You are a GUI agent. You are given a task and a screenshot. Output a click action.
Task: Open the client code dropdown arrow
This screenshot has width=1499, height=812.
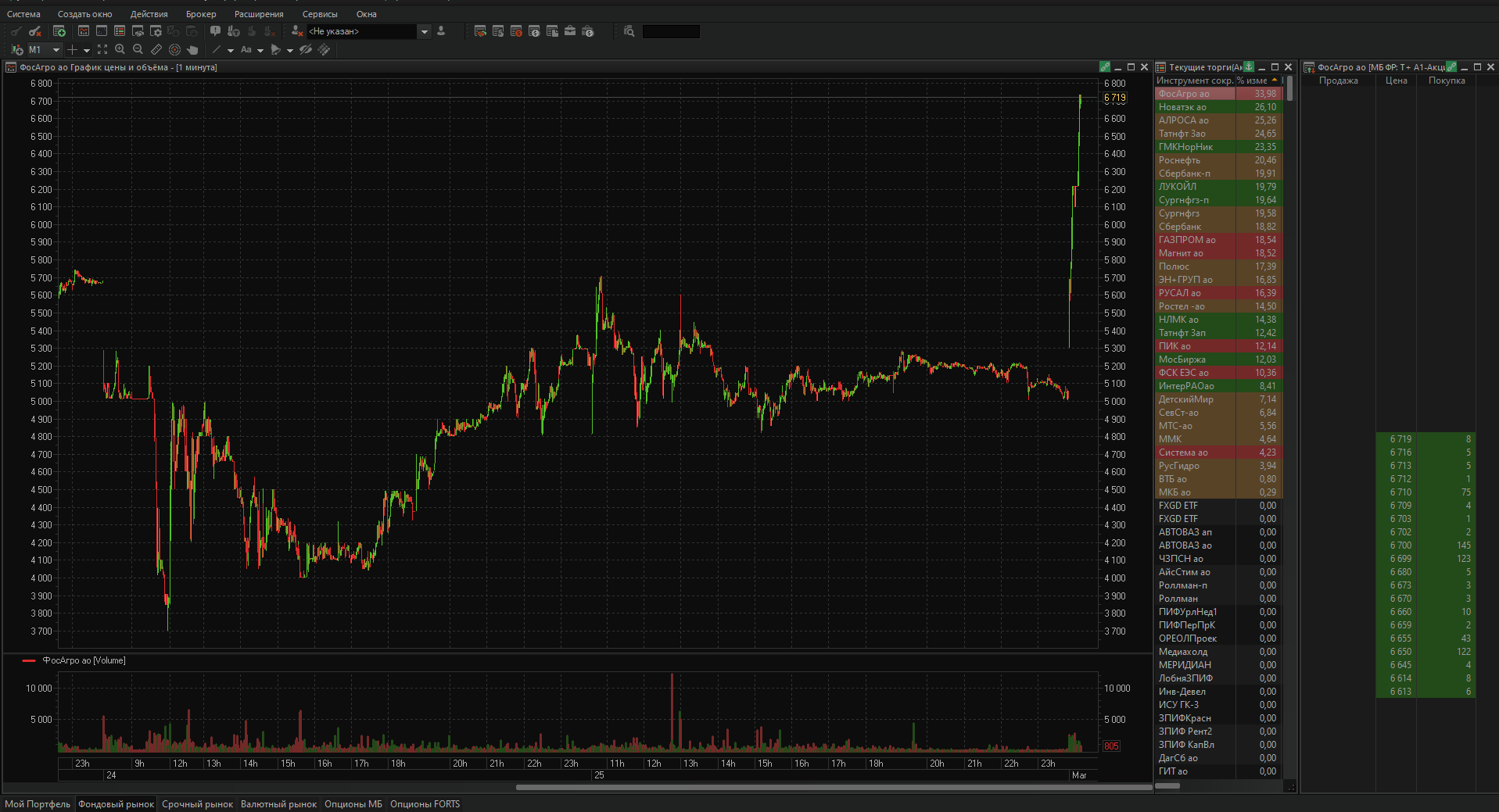[x=425, y=31]
